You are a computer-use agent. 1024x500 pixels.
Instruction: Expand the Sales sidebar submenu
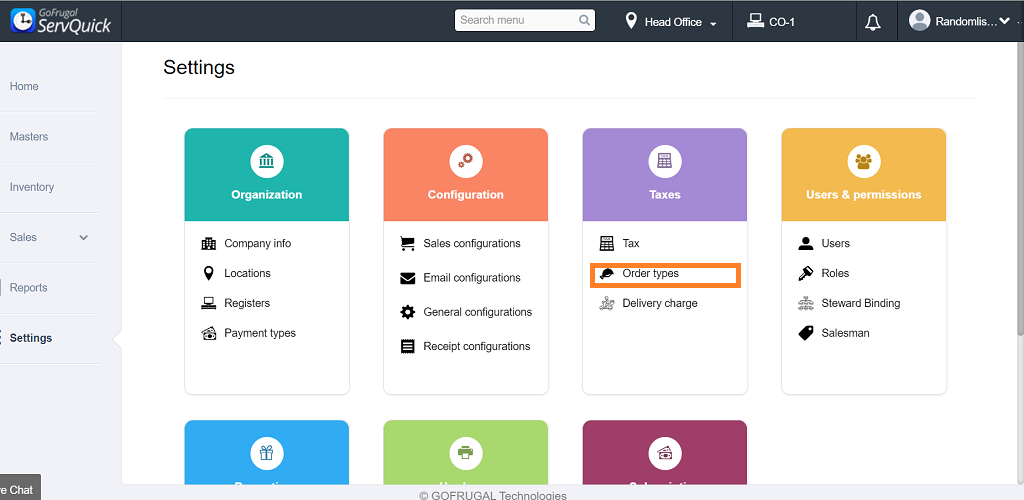[83, 237]
